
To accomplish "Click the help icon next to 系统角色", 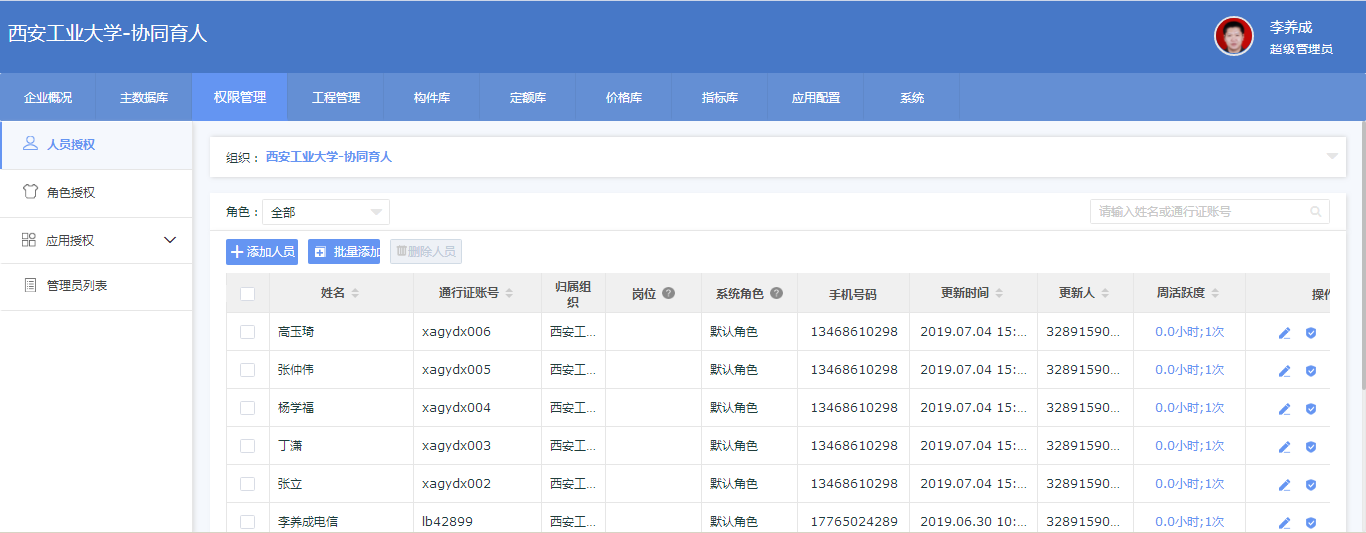I will click(x=776, y=293).
